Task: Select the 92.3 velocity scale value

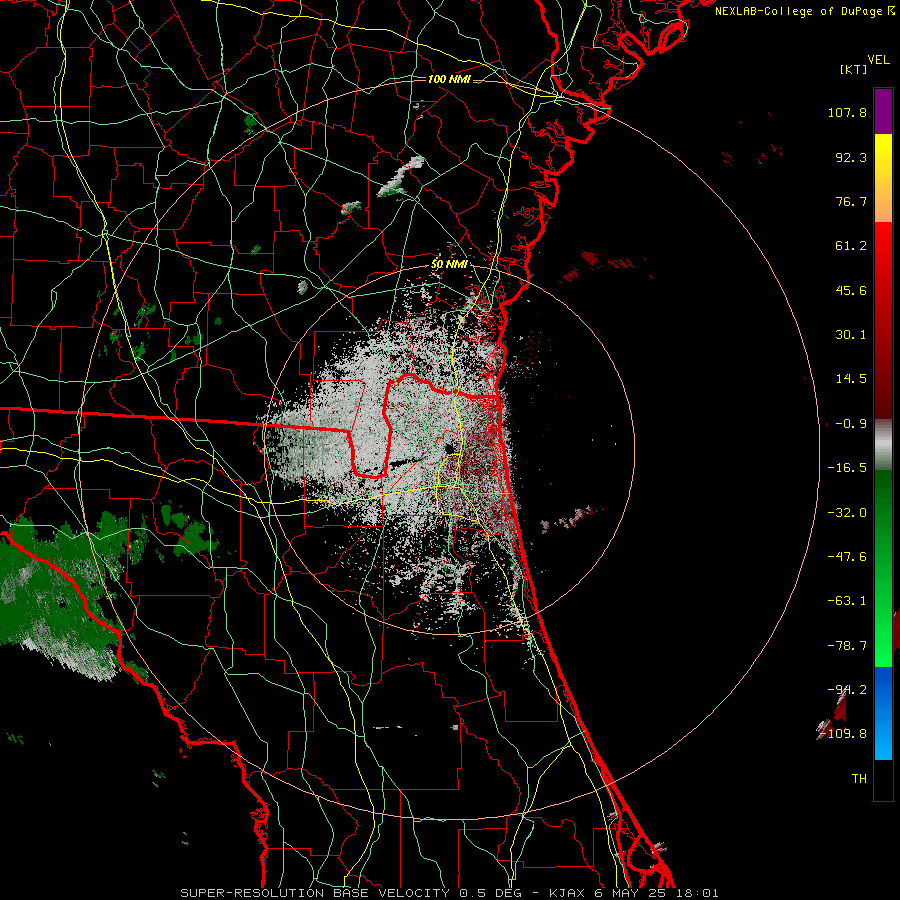Action: (851, 157)
